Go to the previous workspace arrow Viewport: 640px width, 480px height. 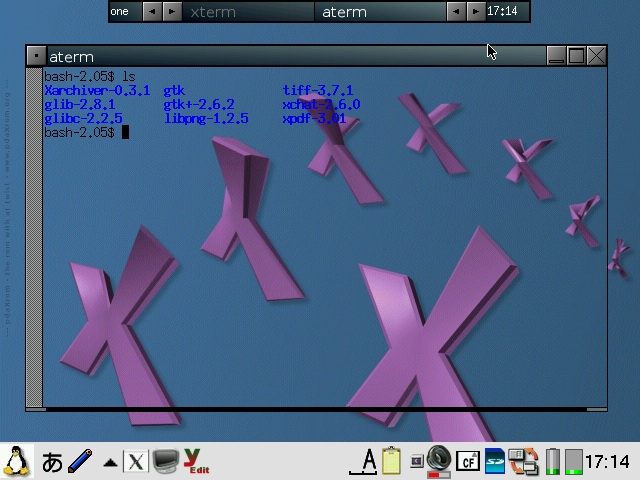pos(151,12)
